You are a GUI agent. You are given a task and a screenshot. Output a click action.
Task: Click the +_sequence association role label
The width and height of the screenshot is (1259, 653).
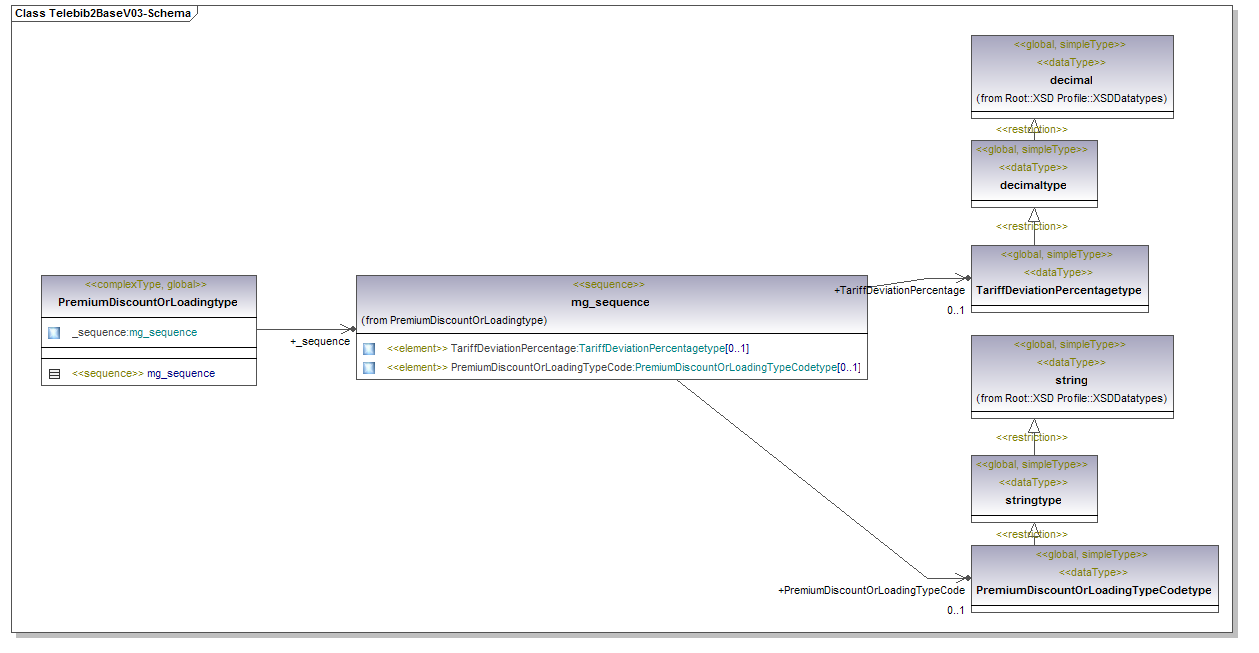(320, 342)
